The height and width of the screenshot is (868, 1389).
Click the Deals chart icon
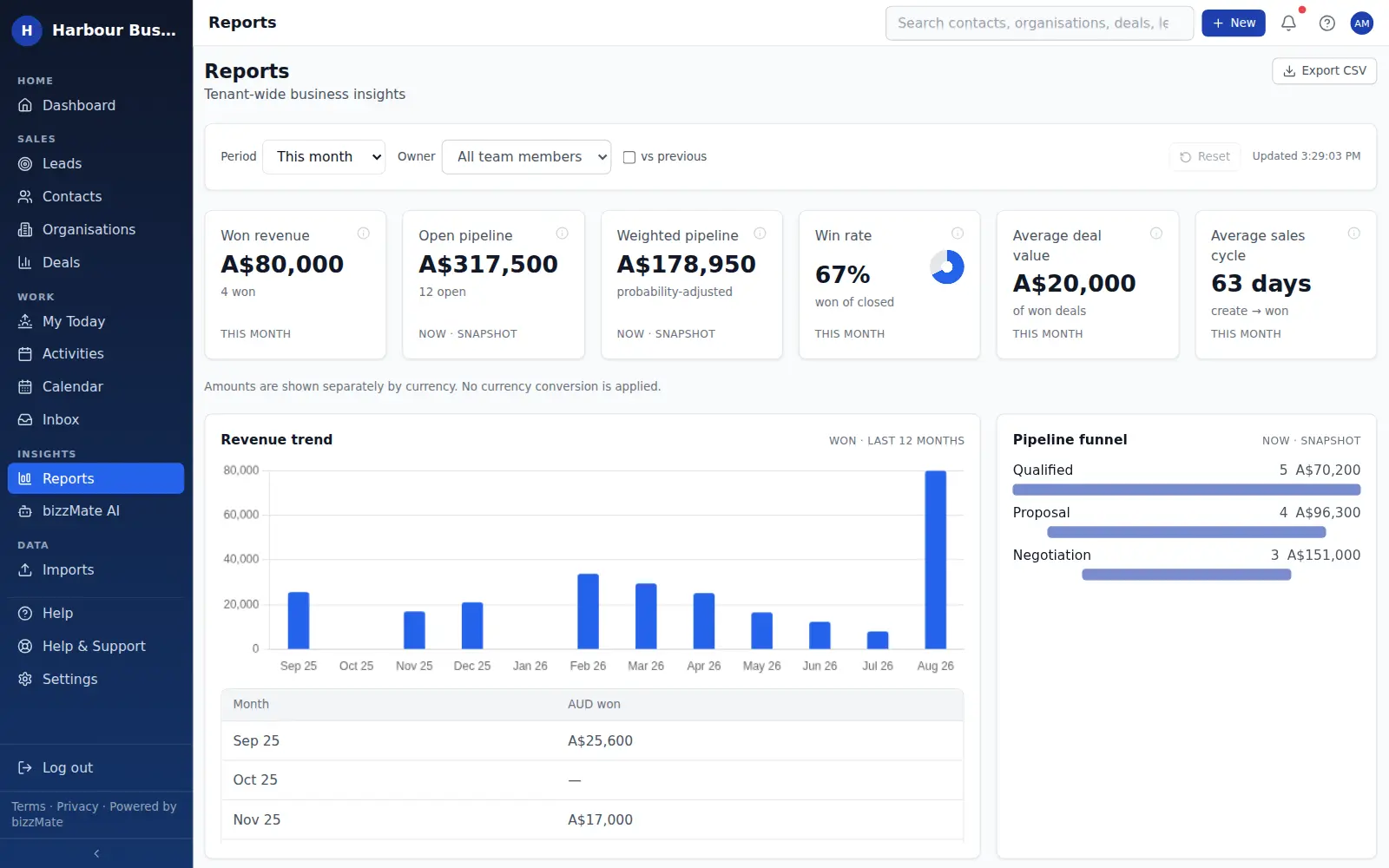tap(25, 262)
